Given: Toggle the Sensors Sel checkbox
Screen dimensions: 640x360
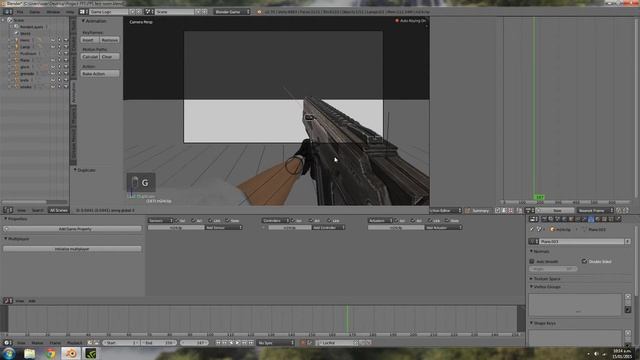Looking at the screenshot, I should point(178,221).
